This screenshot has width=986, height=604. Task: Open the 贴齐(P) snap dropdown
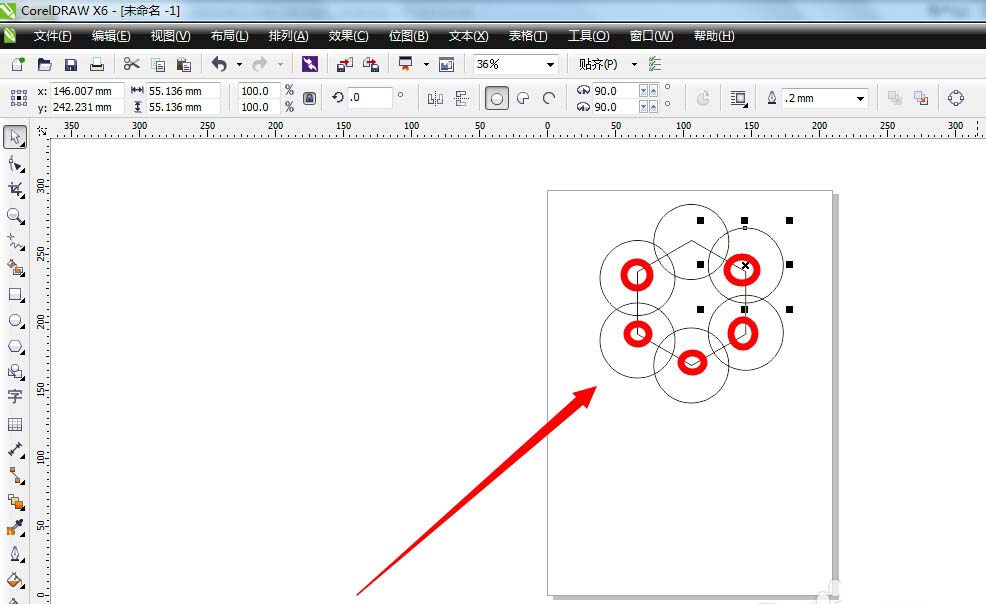click(x=634, y=65)
